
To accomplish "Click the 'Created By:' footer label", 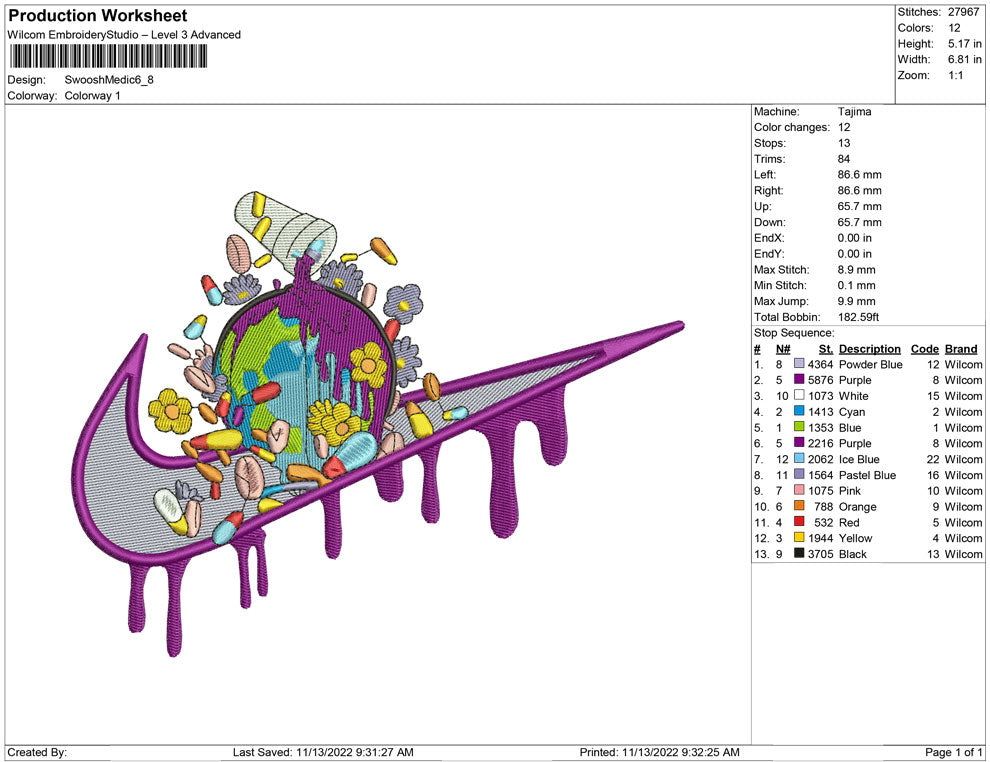I will pyautogui.click(x=37, y=752).
